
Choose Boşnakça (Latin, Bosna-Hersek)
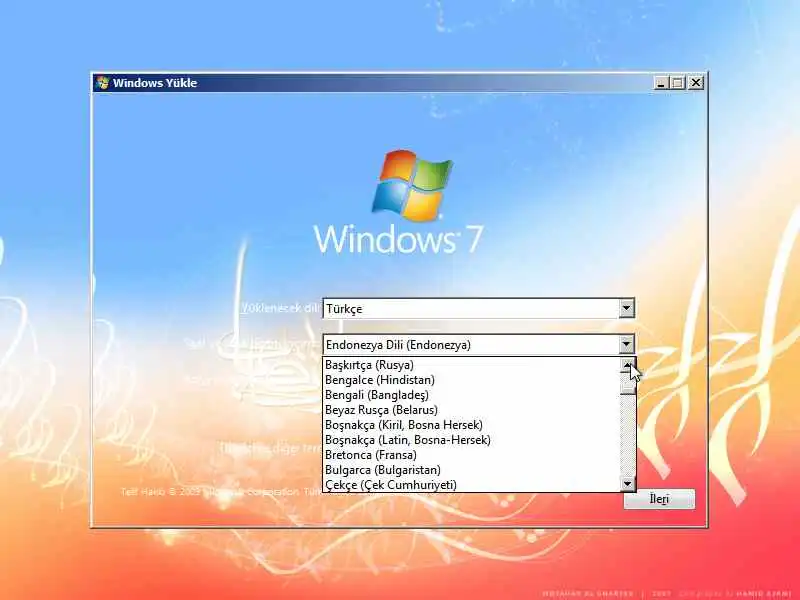(x=471, y=440)
